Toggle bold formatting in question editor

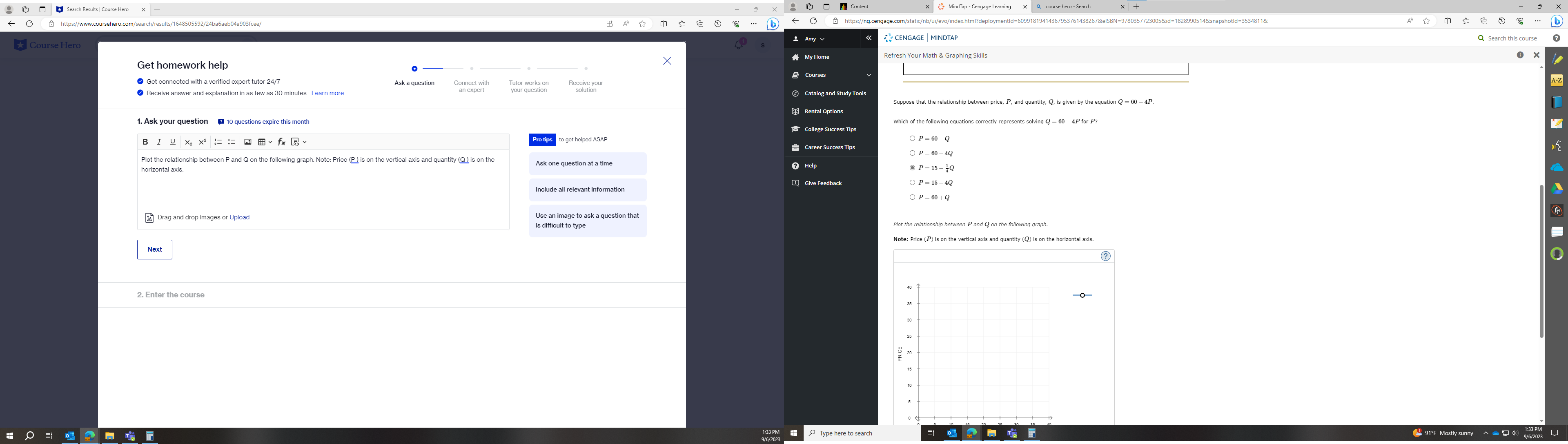pyautogui.click(x=145, y=142)
